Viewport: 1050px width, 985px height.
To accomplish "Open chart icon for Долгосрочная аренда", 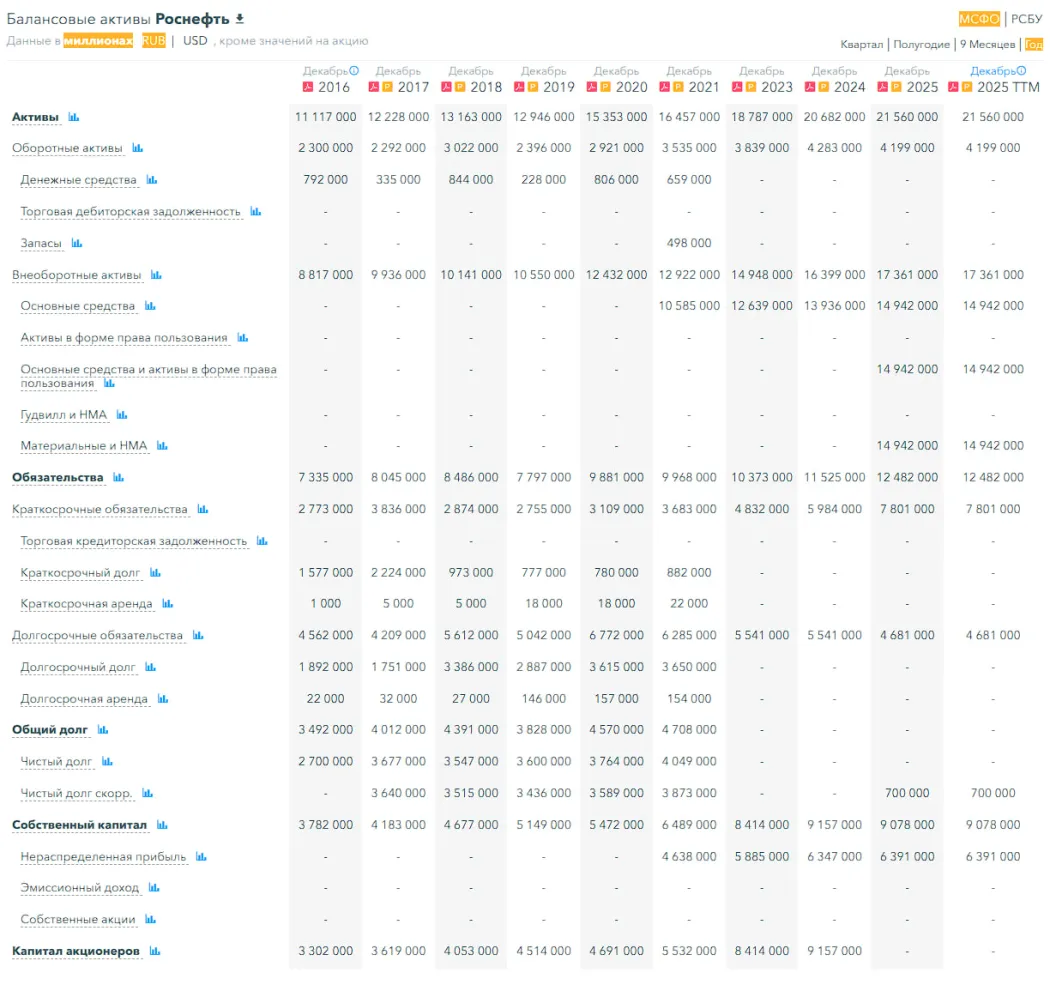I will (163, 699).
